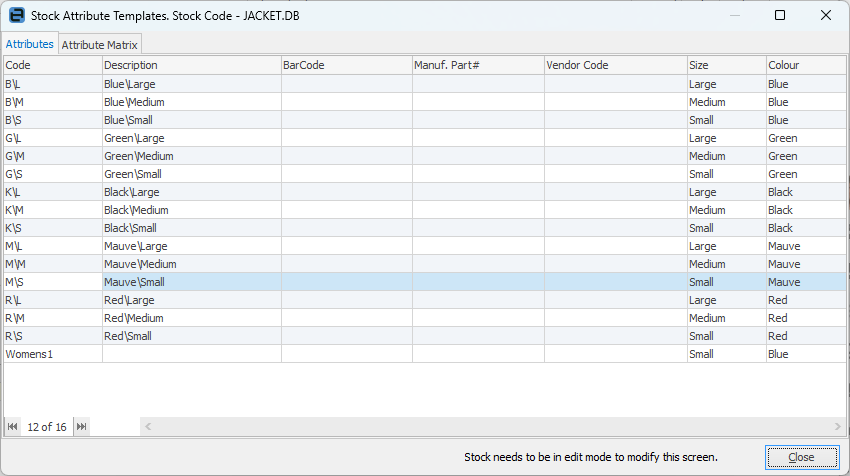Image resolution: width=850 pixels, height=476 pixels.
Task: Select the G\L code cell
Action: coord(53,138)
